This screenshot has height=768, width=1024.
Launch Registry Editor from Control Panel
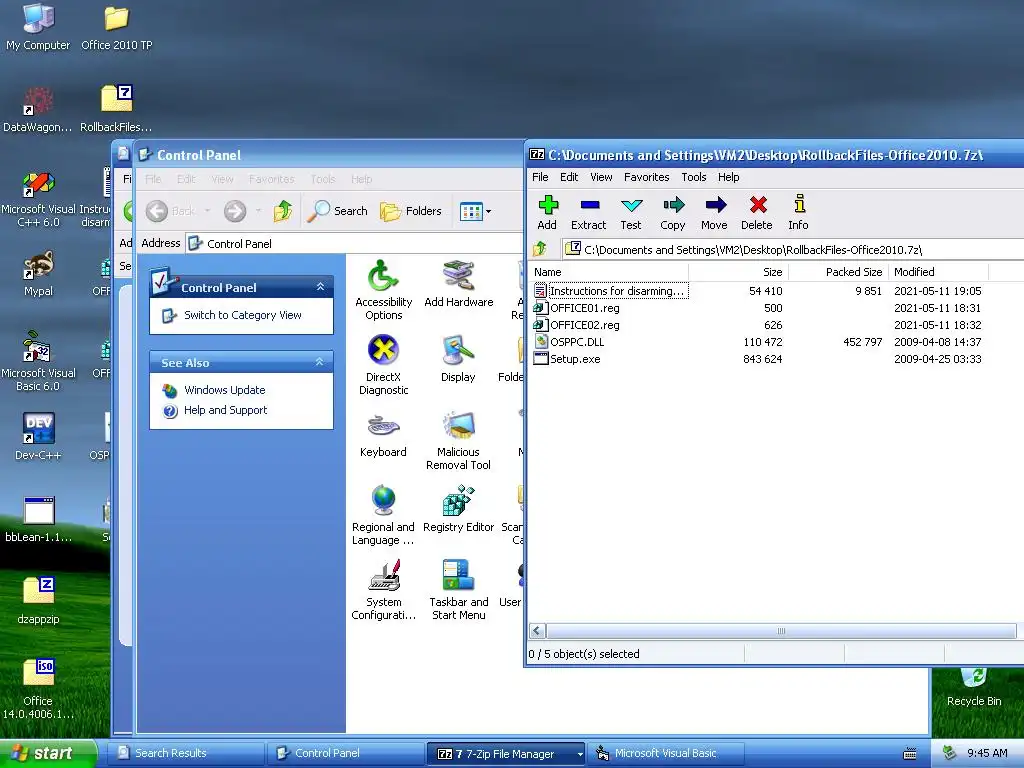[458, 508]
